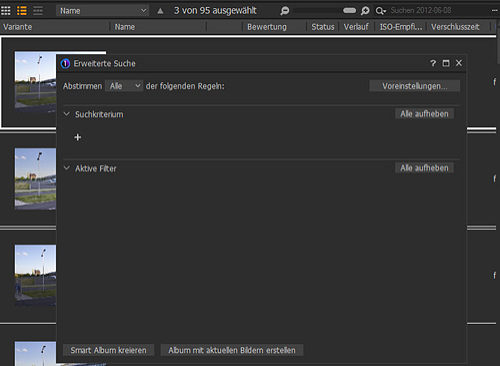This screenshot has width=500, height=366.
Task: Click the thumbnail size slider handle
Action: (x=349, y=11)
